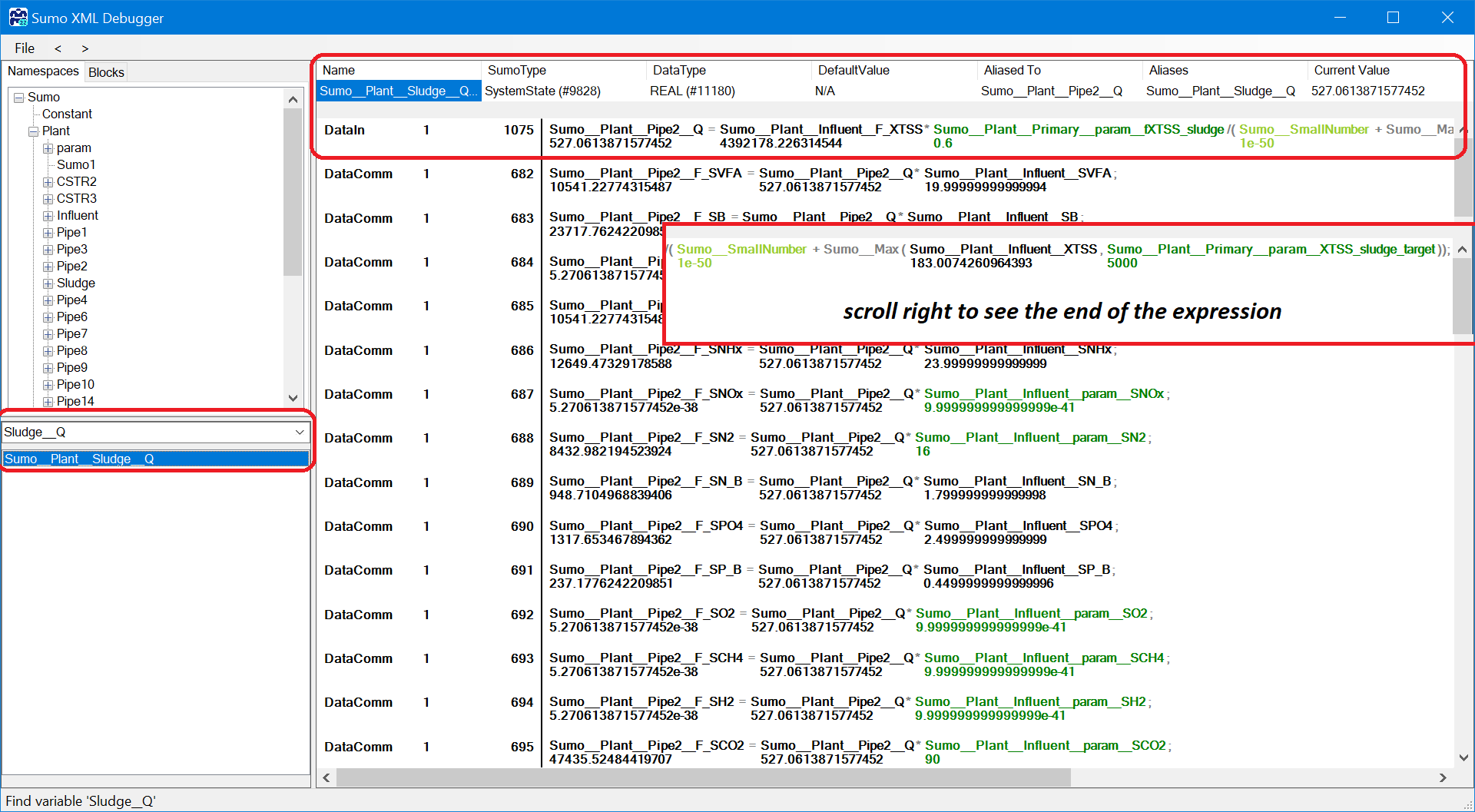Click the forward navigation arrow
The height and width of the screenshot is (812, 1475).
coord(85,48)
